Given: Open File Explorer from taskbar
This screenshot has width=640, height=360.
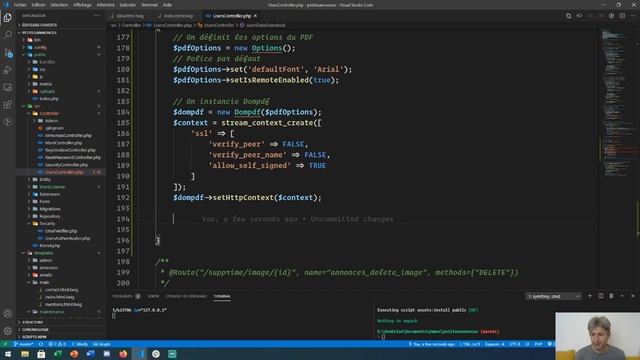Looking at the screenshot, I should (25, 354).
